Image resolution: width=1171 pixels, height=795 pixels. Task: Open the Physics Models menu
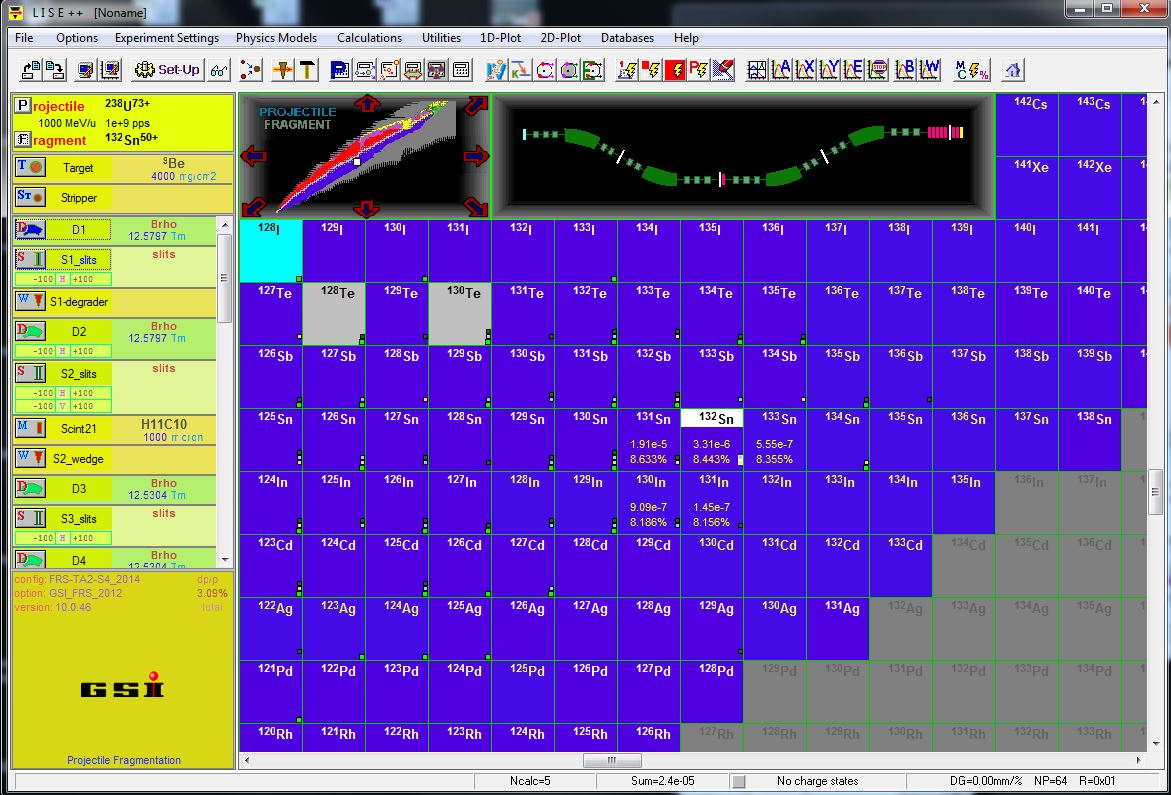coord(276,38)
